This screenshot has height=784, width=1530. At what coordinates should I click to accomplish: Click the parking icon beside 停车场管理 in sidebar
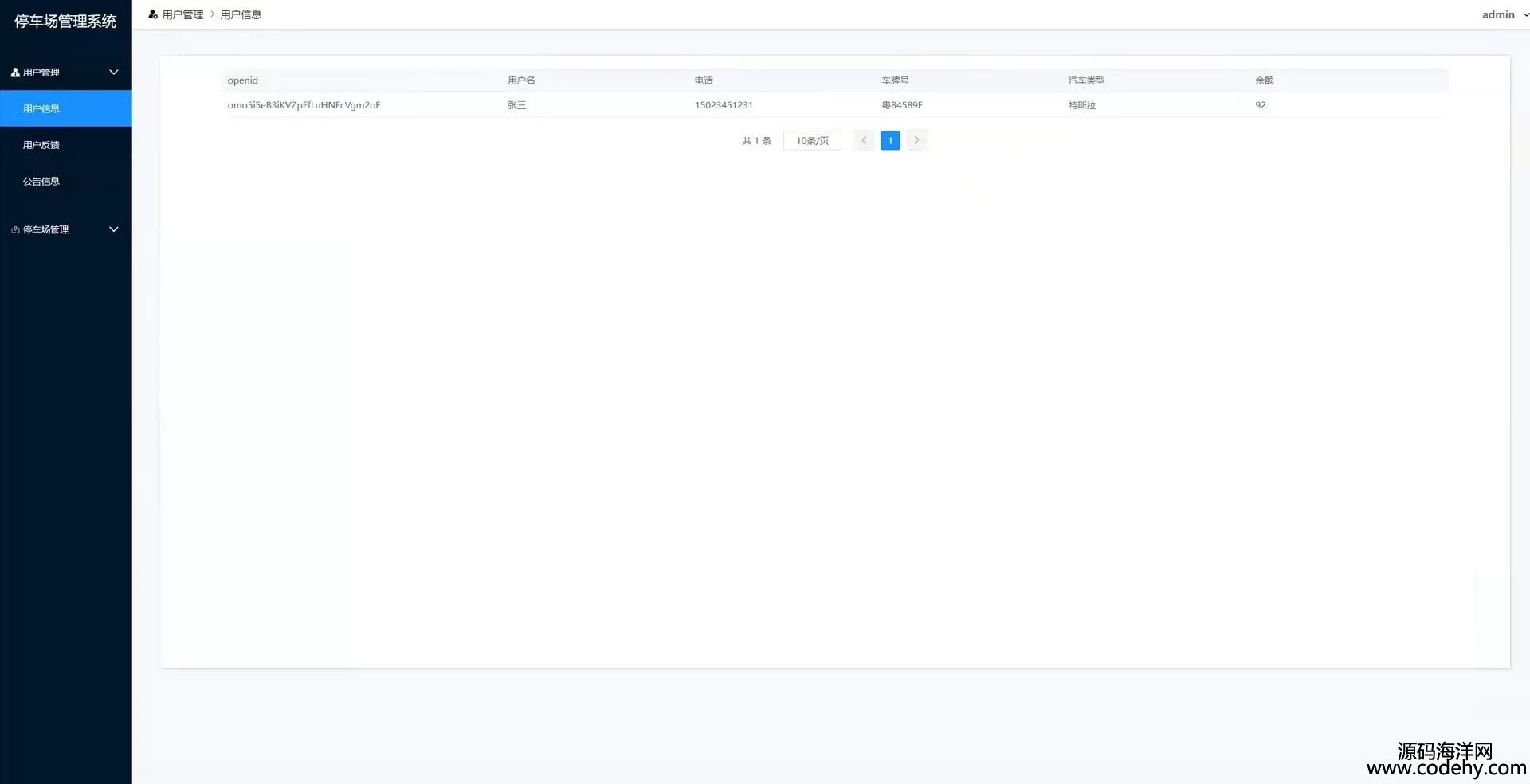(15, 229)
